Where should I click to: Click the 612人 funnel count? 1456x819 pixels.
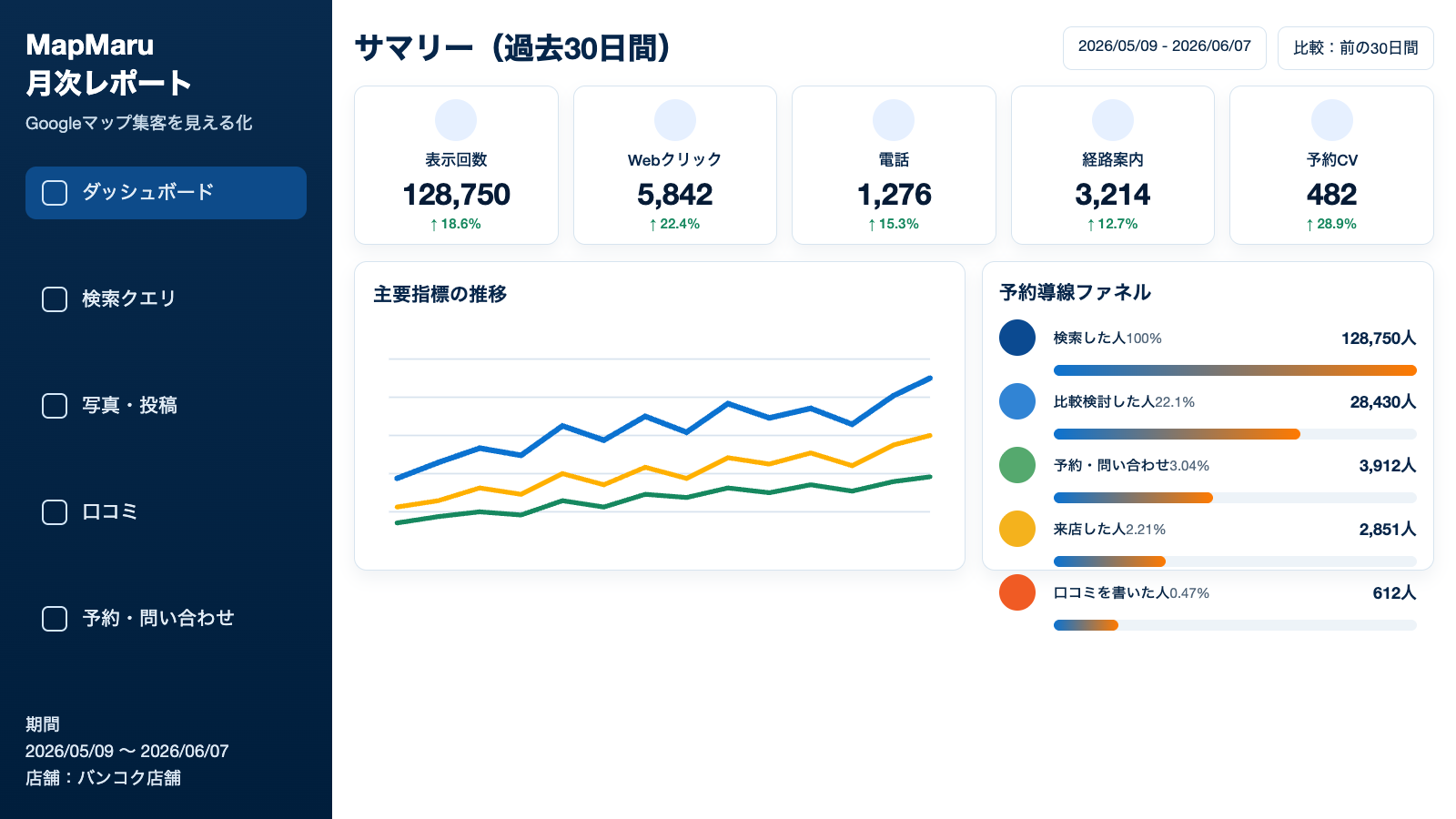tap(1394, 593)
